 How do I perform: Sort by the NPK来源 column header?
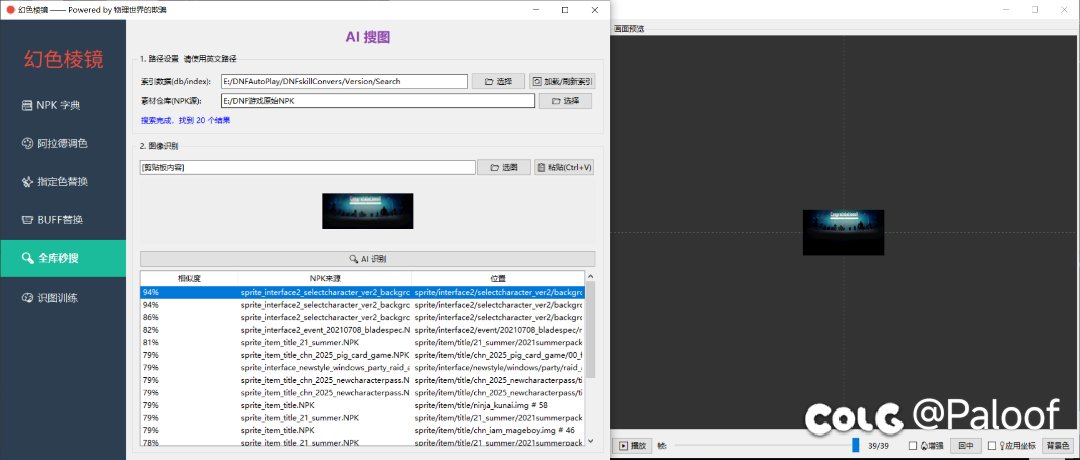324,279
